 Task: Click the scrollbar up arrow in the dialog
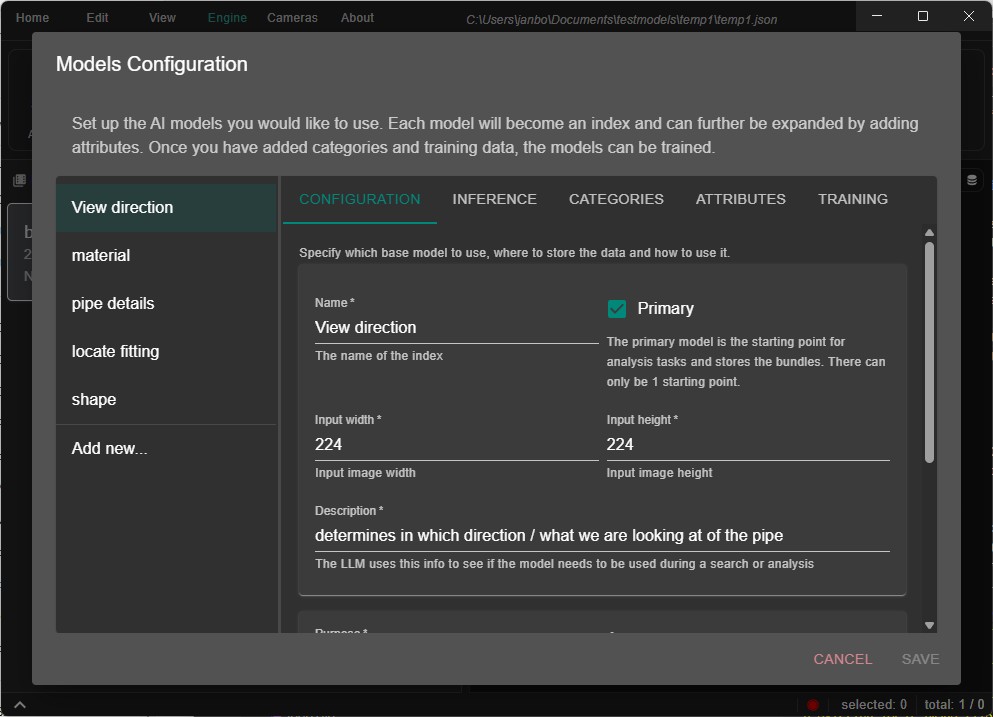pyautogui.click(x=929, y=231)
